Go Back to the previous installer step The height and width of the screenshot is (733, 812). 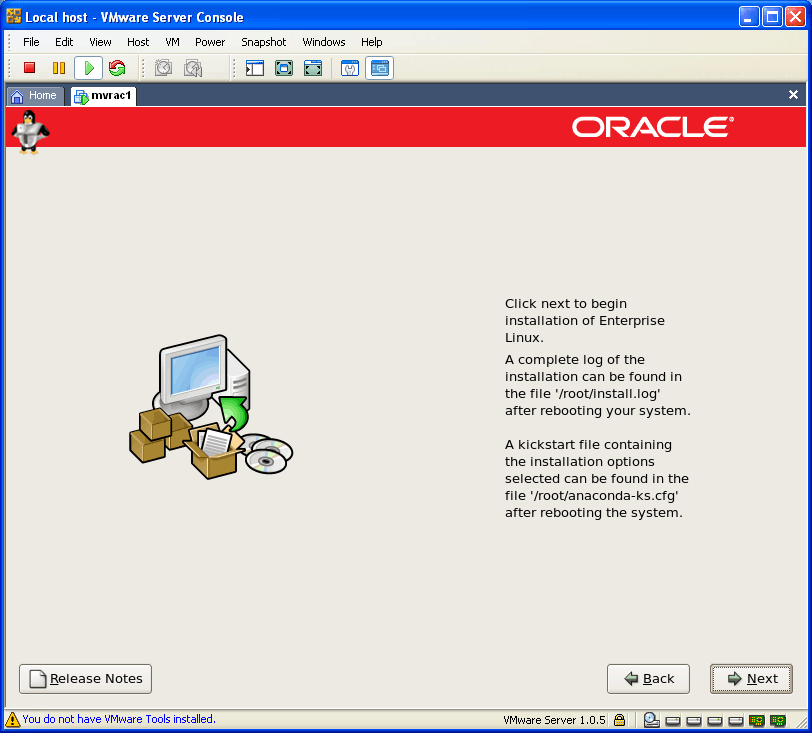[x=648, y=679]
